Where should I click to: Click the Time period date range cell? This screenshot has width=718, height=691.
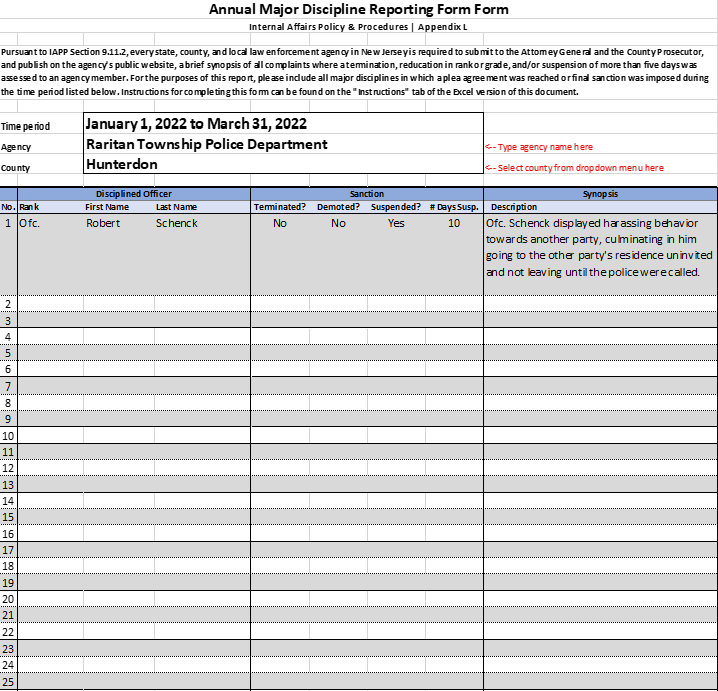280,124
